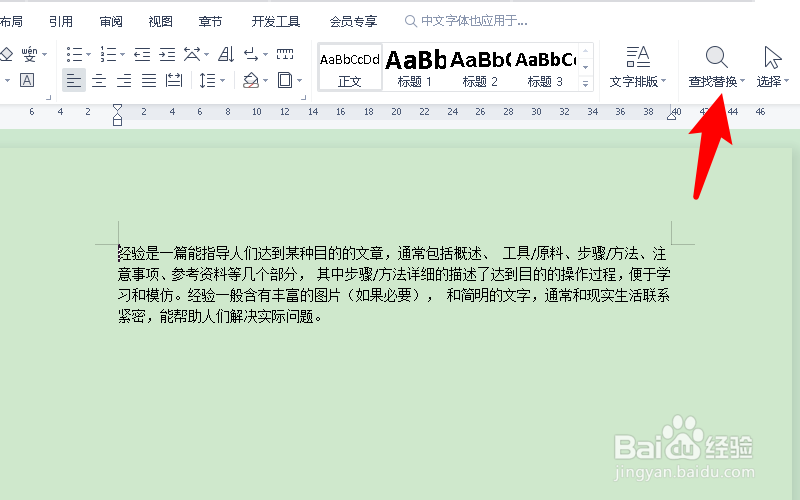
Task: Apply distributed alignment
Action: (x=174, y=80)
